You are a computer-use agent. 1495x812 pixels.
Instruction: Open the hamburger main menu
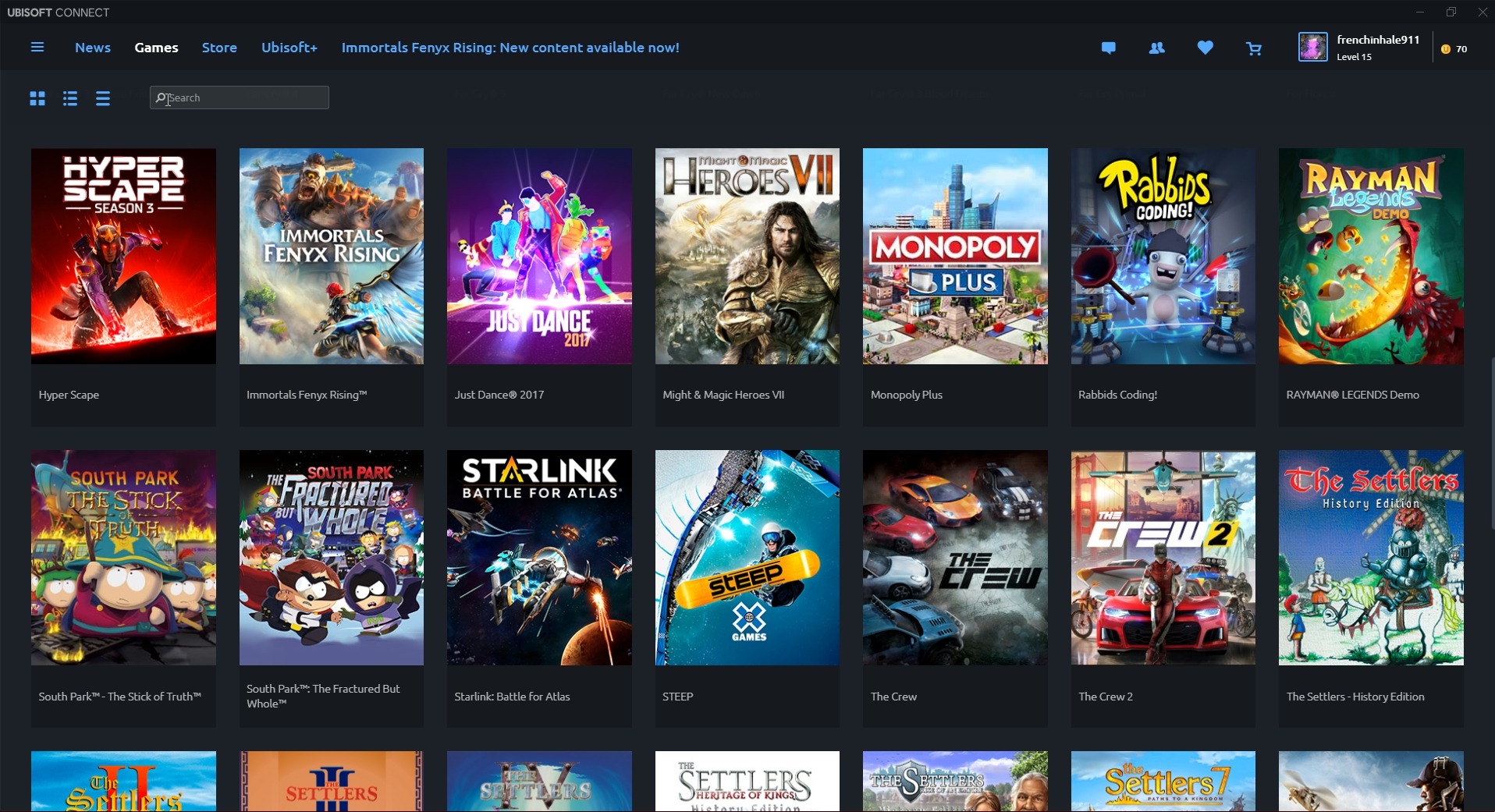37,48
